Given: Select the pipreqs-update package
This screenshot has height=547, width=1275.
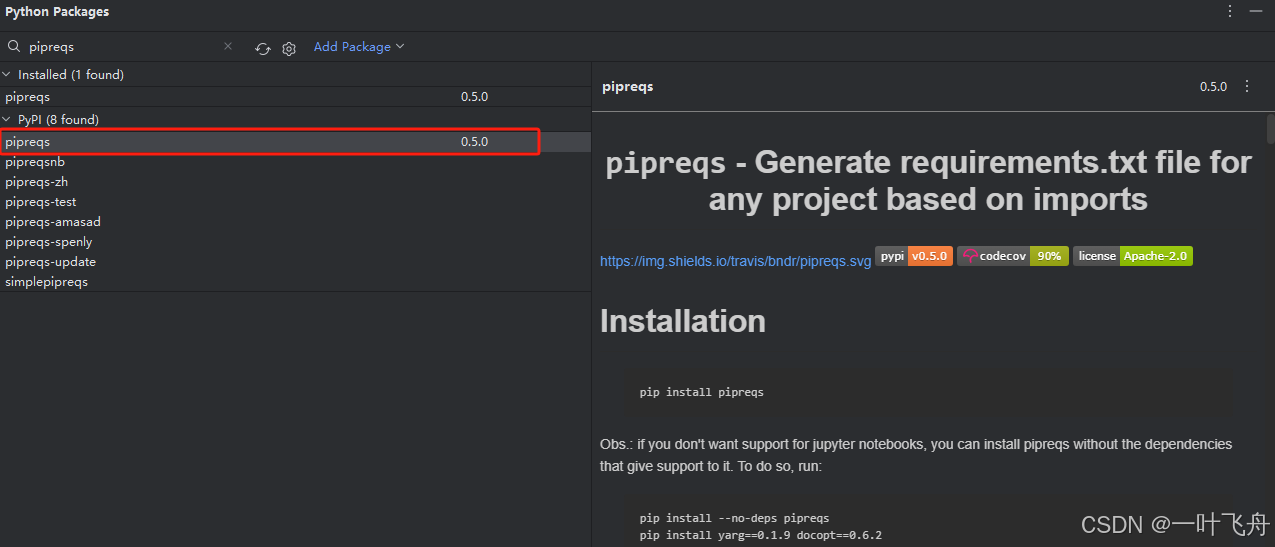Looking at the screenshot, I should [x=295, y=262].
